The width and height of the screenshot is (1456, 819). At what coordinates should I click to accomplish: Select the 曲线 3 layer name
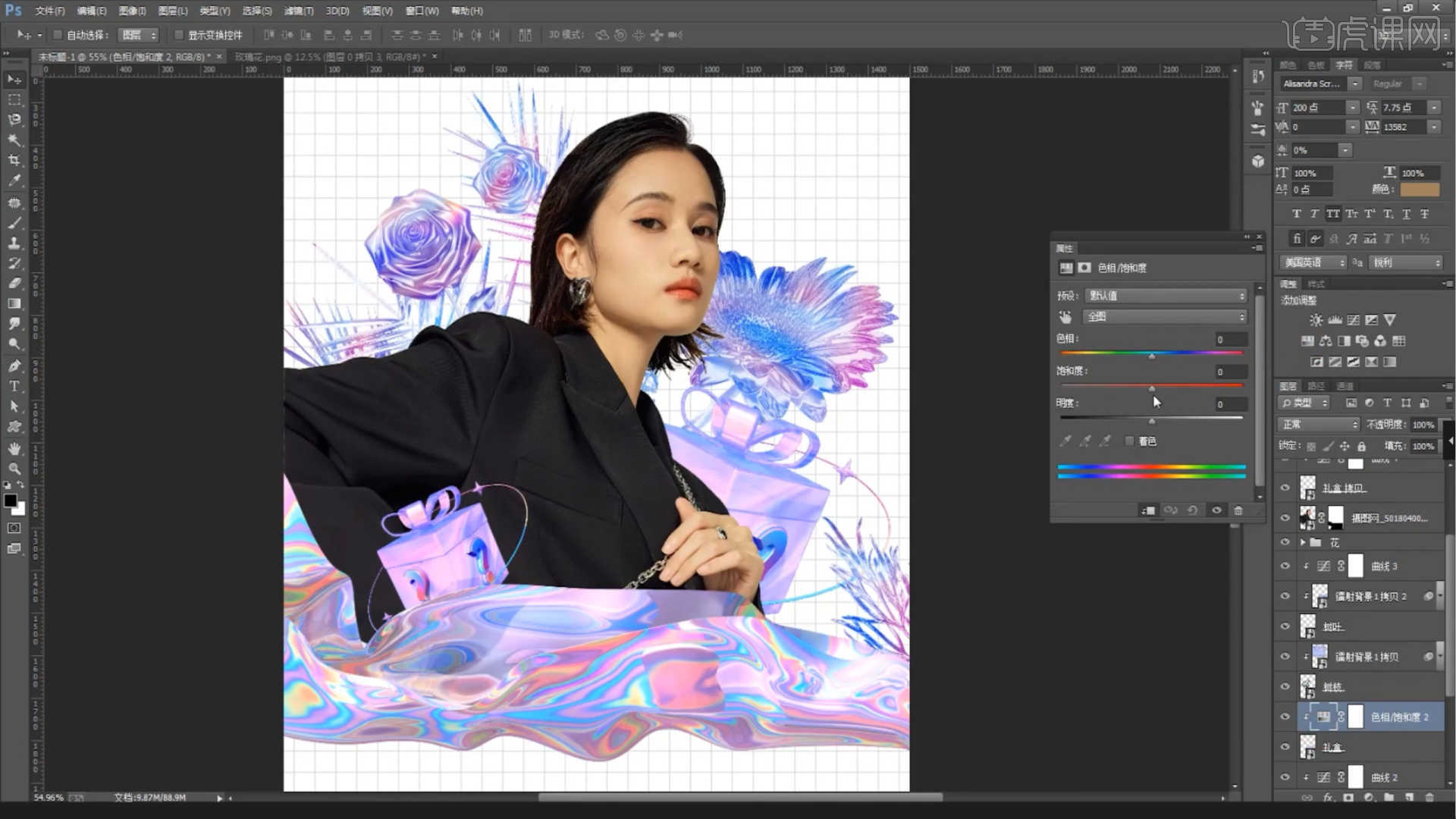pyautogui.click(x=1384, y=566)
